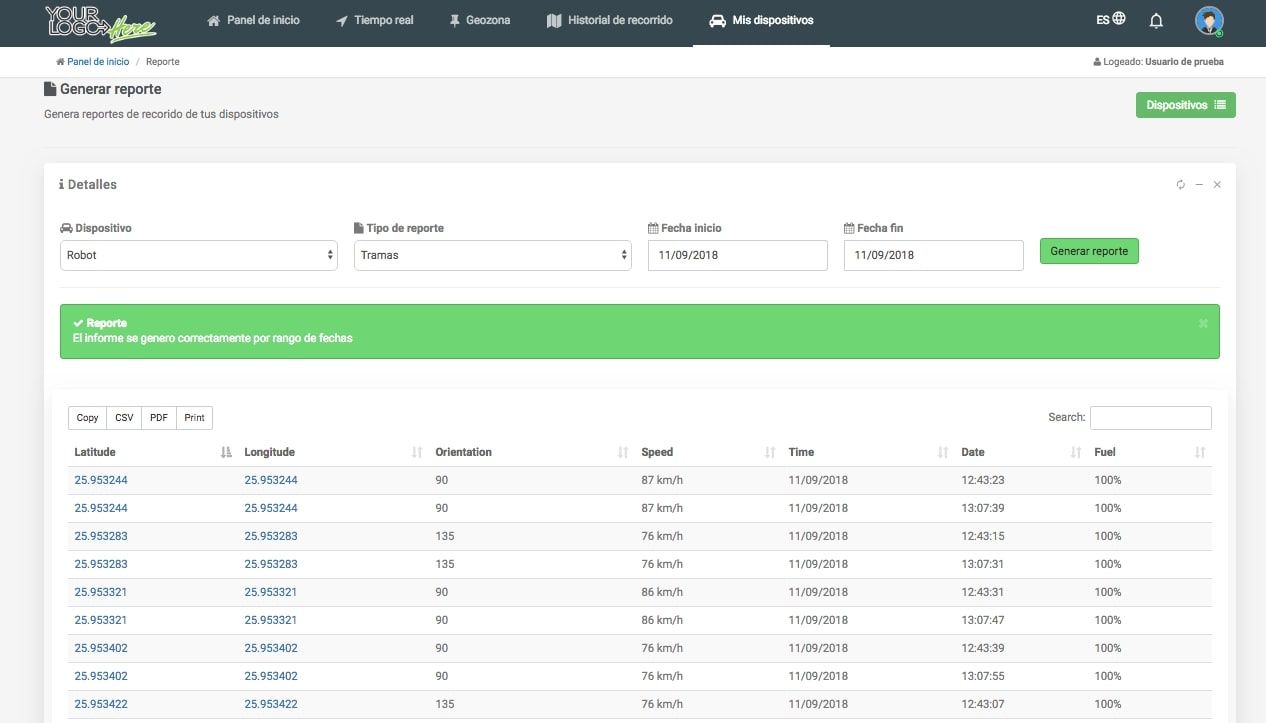Open the Fecha inicio date picker field
This screenshot has width=1266, height=723.
tap(737, 255)
